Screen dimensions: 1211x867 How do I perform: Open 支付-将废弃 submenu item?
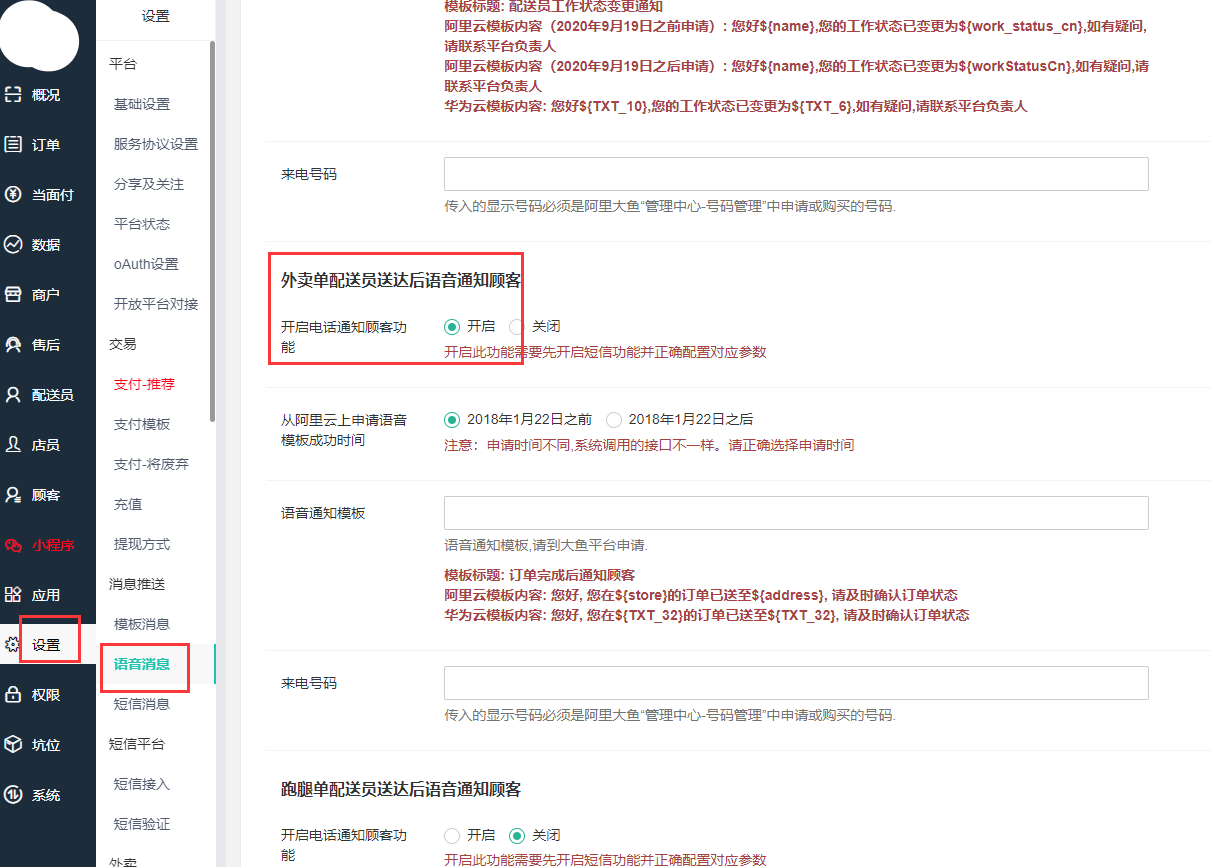[x=151, y=464]
